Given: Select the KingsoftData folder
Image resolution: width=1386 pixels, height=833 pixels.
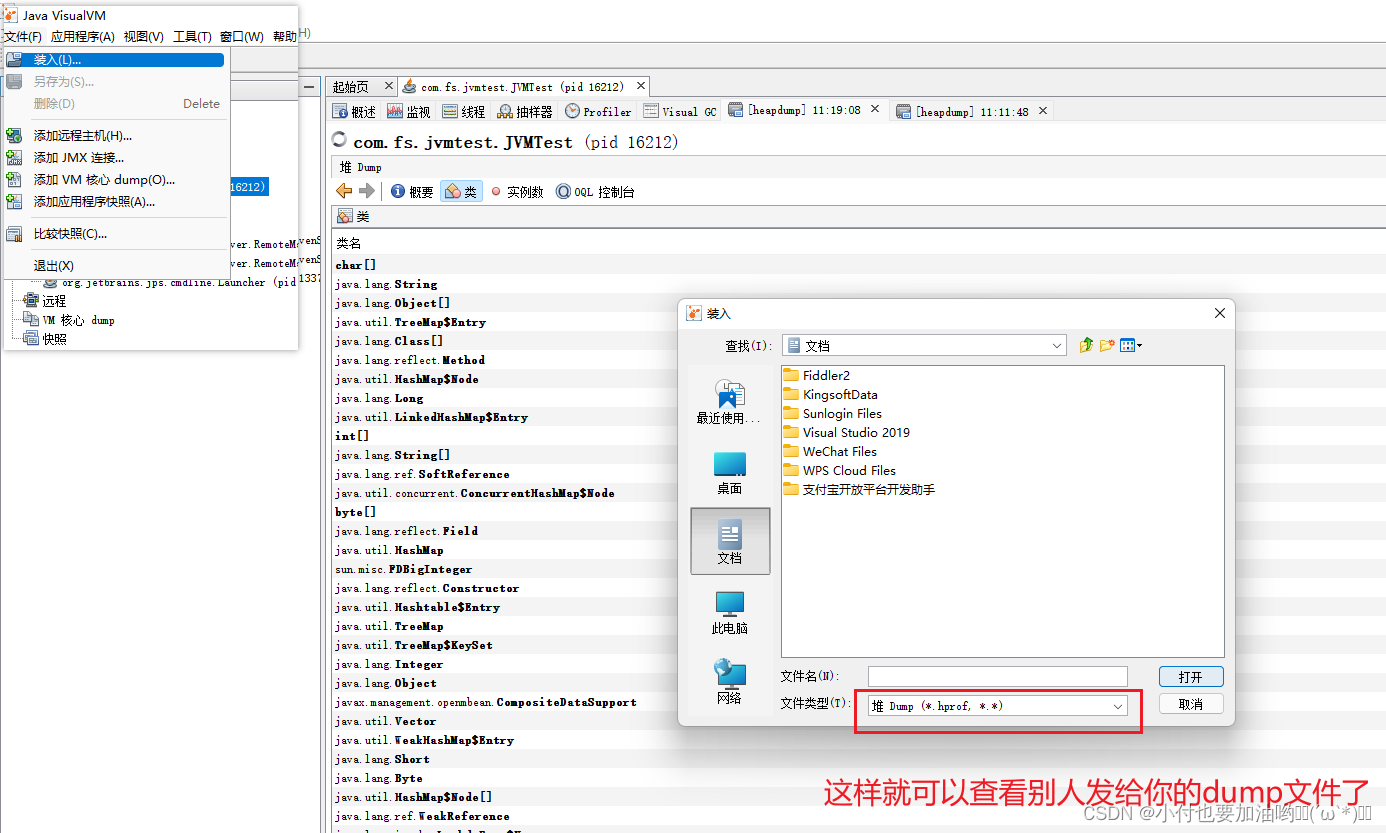Looking at the screenshot, I should point(830,395).
